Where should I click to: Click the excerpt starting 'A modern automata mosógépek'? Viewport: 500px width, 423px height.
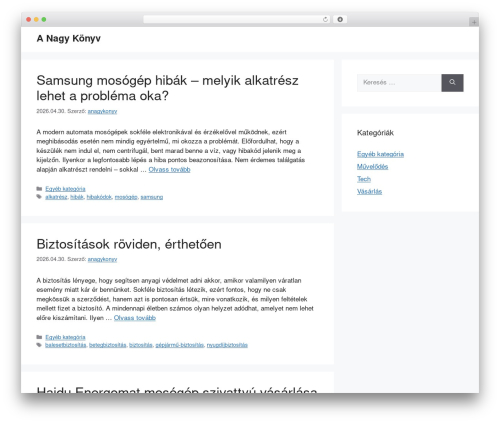coord(171,151)
